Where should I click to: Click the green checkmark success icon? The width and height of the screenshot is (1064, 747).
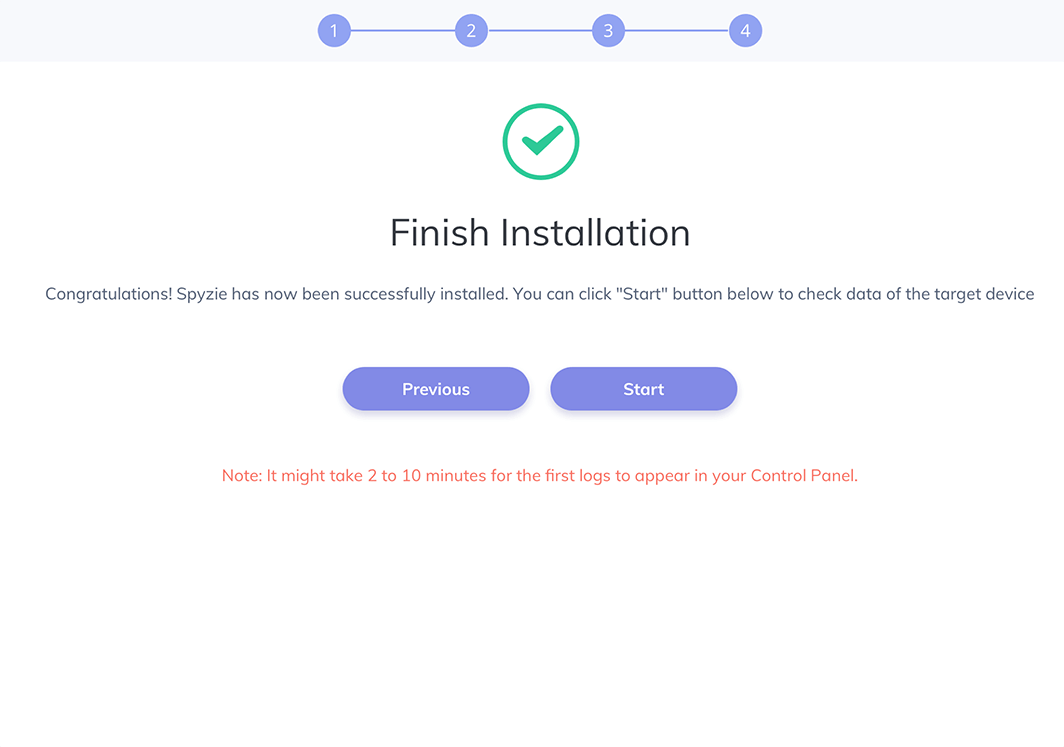540,142
